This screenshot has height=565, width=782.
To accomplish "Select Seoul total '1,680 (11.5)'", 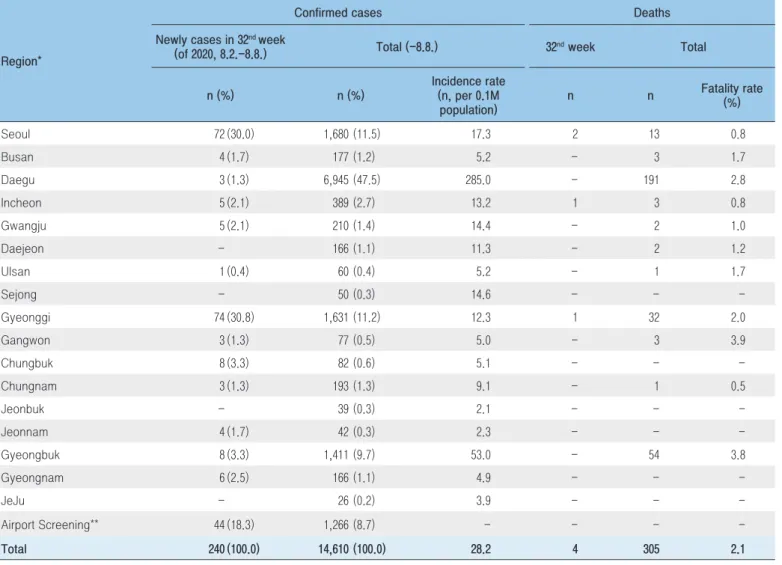I will click(x=352, y=134).
